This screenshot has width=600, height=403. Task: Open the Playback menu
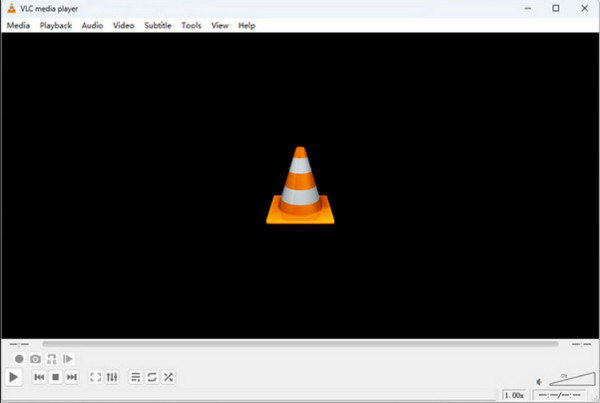point(56,26)
